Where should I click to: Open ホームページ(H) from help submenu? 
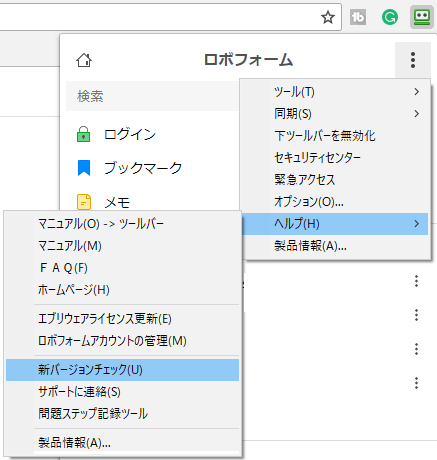pos(123,290)
